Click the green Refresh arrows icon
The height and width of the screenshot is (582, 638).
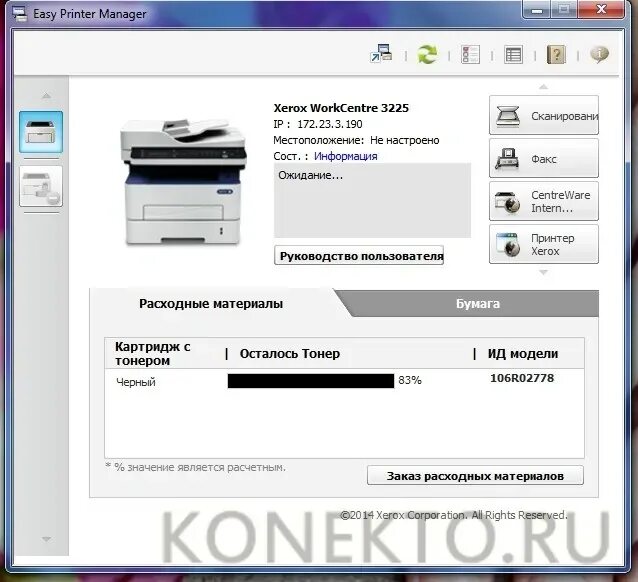(x=427, y=54)
